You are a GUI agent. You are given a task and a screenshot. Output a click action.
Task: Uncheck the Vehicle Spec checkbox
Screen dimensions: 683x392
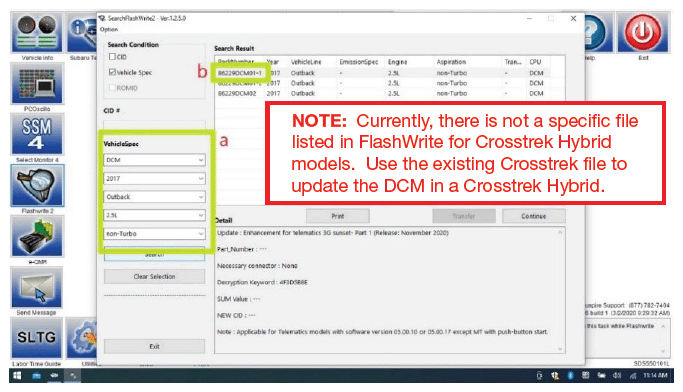(x=112, y=72)
